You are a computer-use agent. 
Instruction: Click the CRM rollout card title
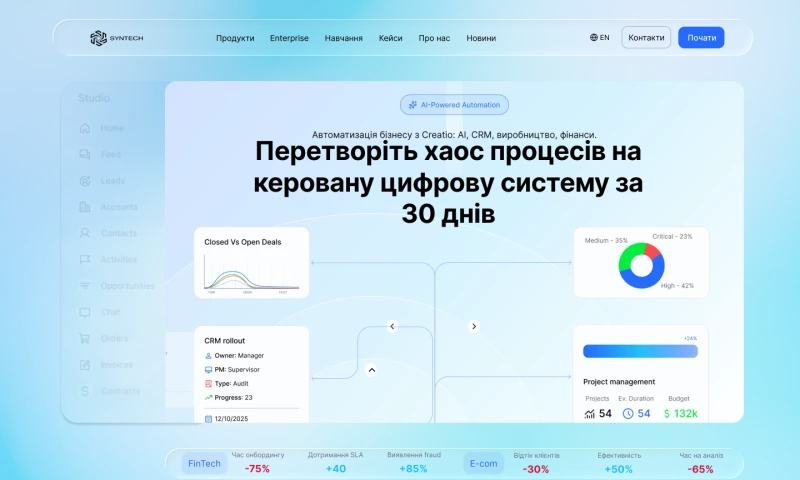pyautogui.click(x=224, y=341)
